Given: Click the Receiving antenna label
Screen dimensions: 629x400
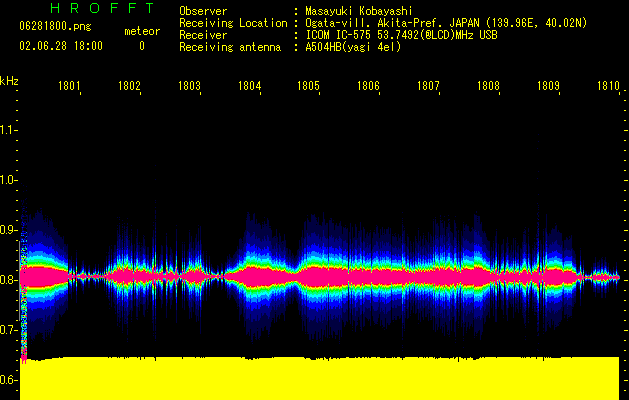Looking at the screenshot, I should 230,47.
